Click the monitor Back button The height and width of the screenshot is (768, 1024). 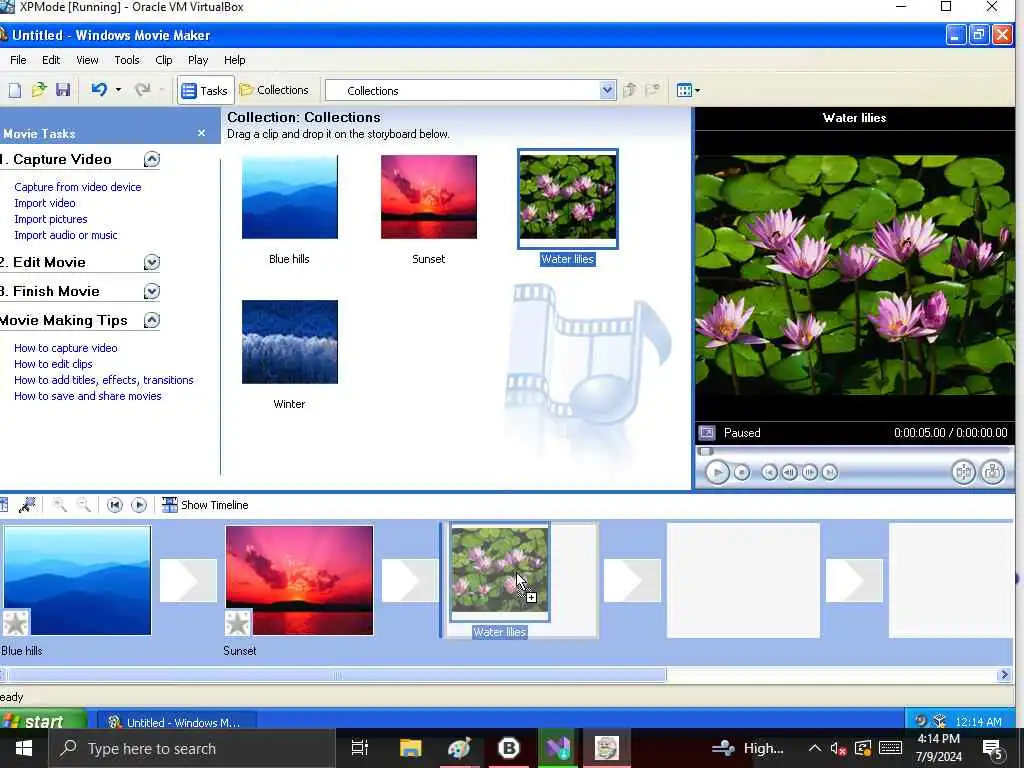[769, 472]
